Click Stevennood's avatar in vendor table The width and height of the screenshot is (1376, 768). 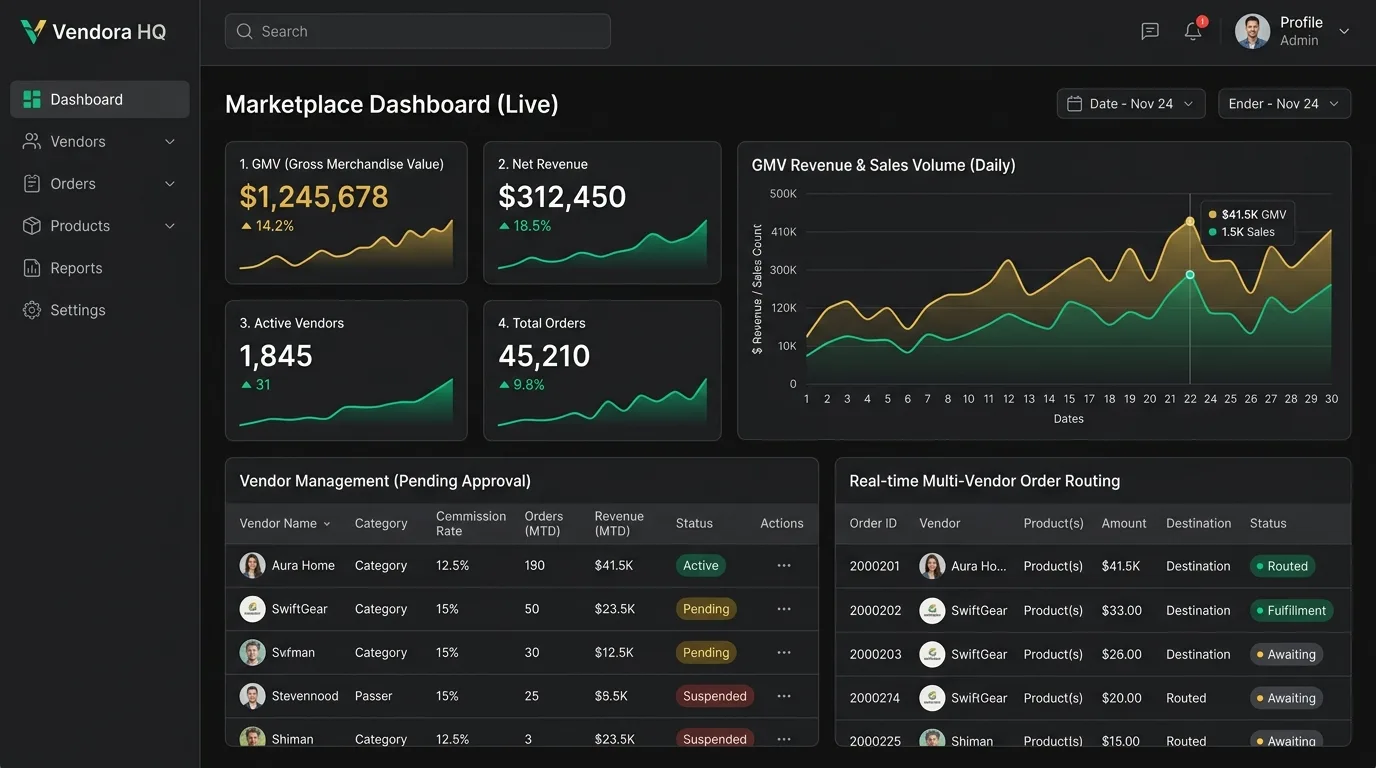(252, 696)
